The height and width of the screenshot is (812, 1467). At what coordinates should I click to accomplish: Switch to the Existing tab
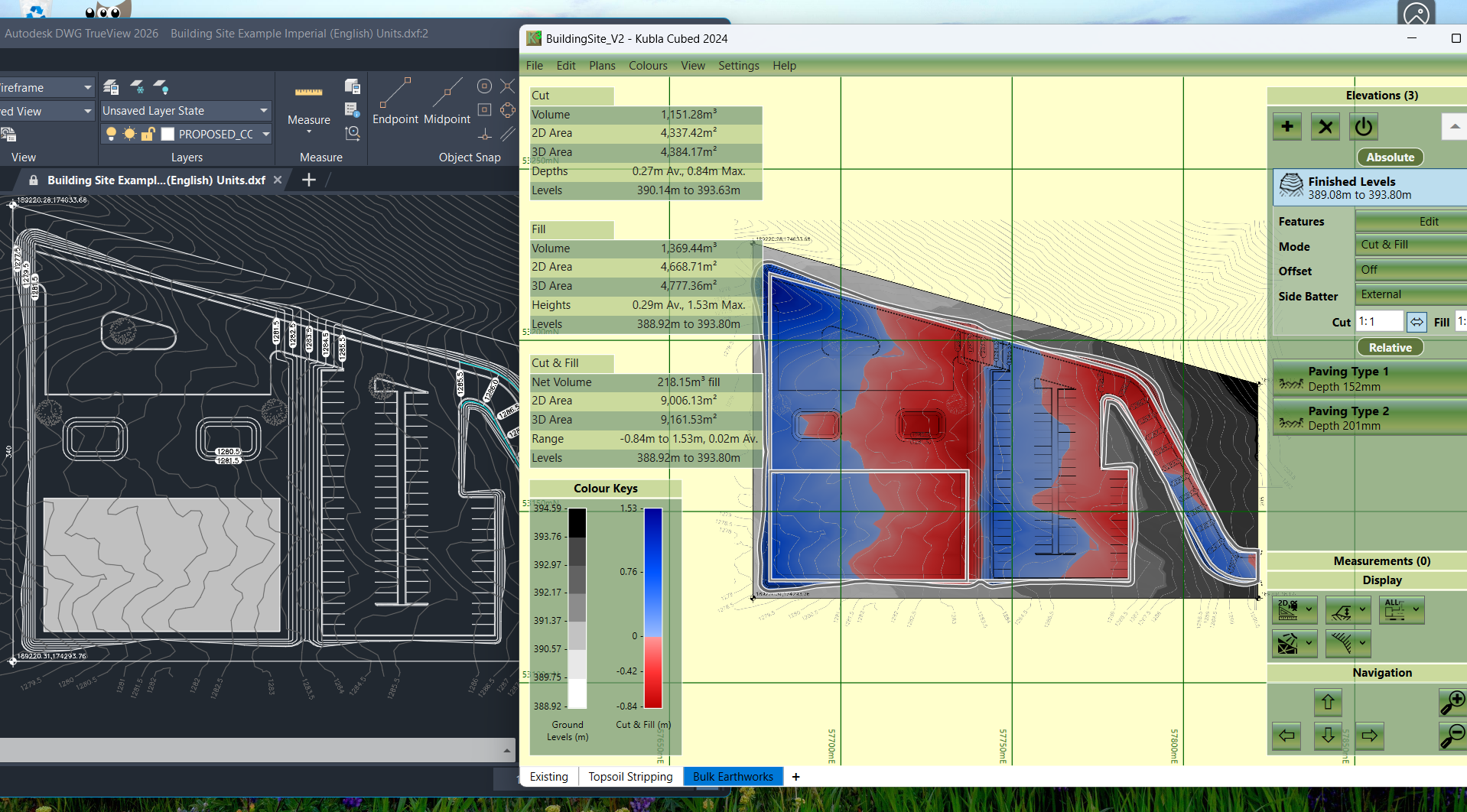pyautogui.click(x=549, y=777)
